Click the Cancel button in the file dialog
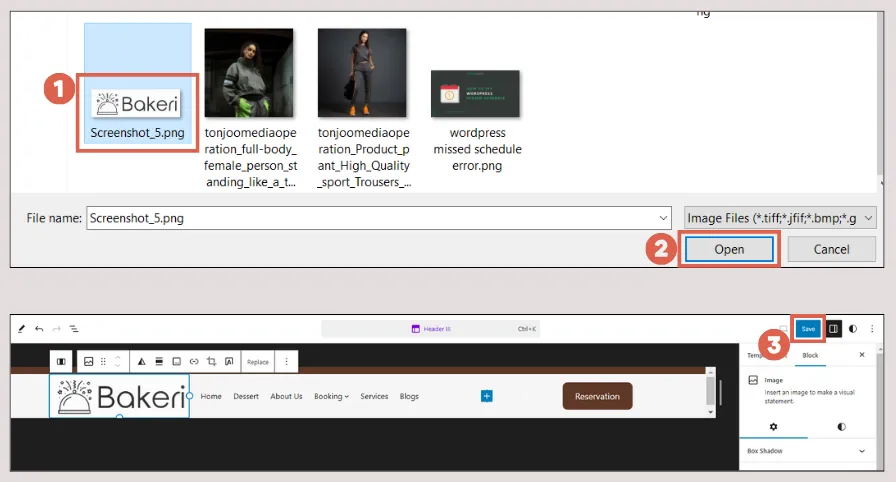896x482 pixels. [831, 250]
